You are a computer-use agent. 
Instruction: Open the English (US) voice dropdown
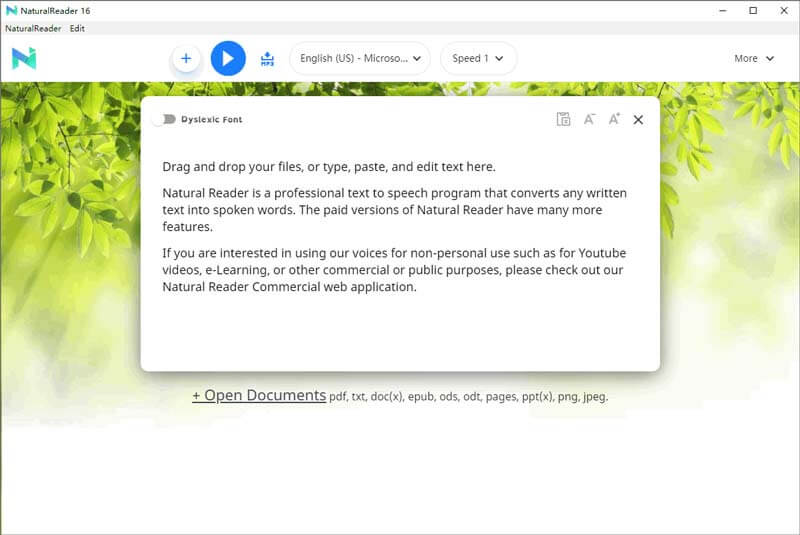360,59
